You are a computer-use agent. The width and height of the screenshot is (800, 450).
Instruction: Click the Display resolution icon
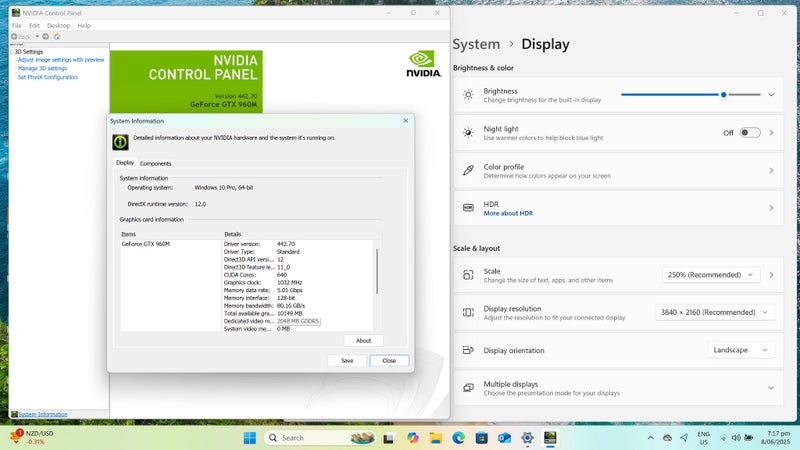468,312
